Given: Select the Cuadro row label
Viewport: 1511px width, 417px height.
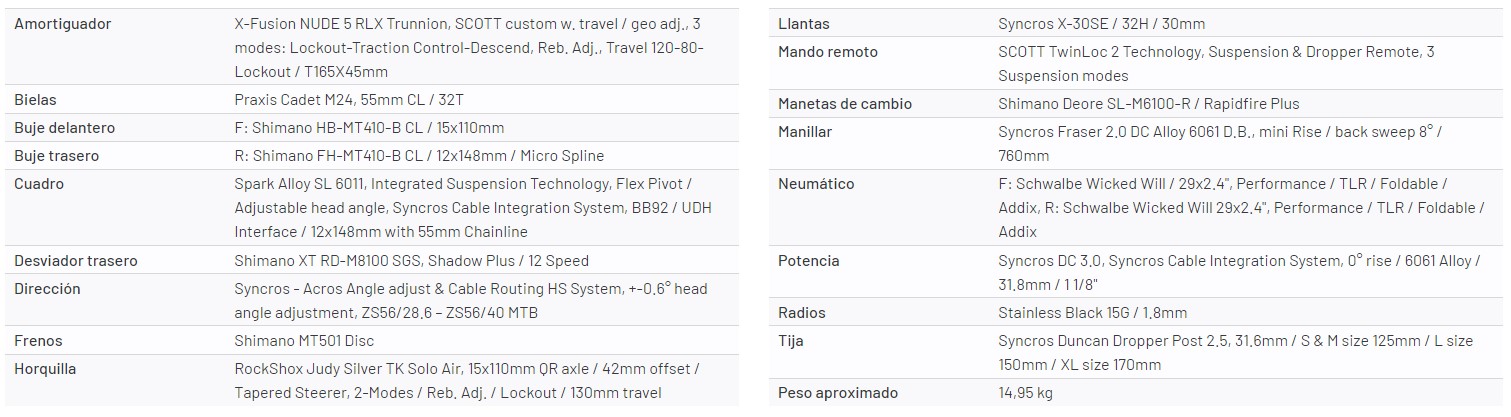Looking at the screenshot, I should point(38,184).
